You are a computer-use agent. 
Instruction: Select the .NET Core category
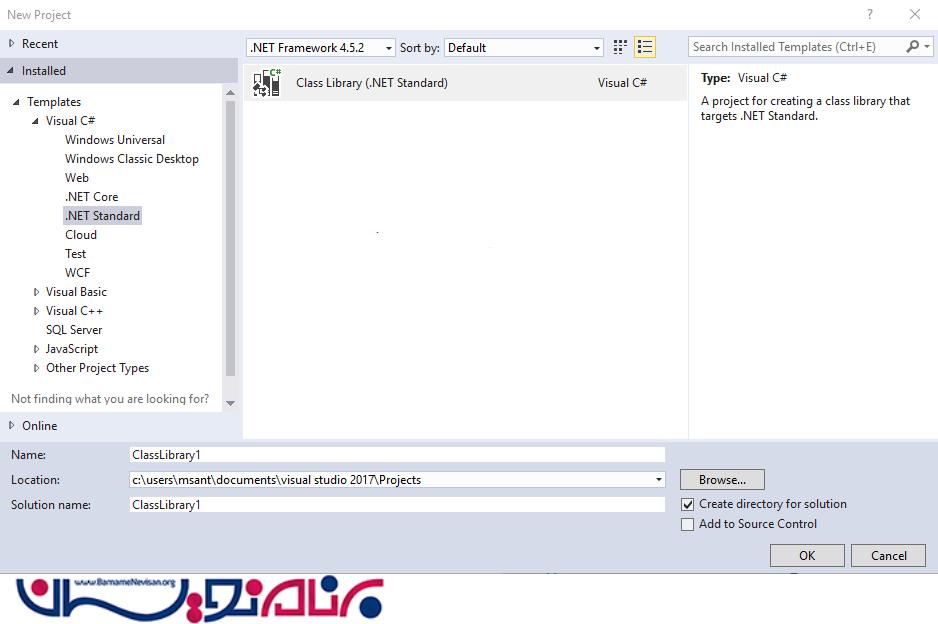point(92,197)
